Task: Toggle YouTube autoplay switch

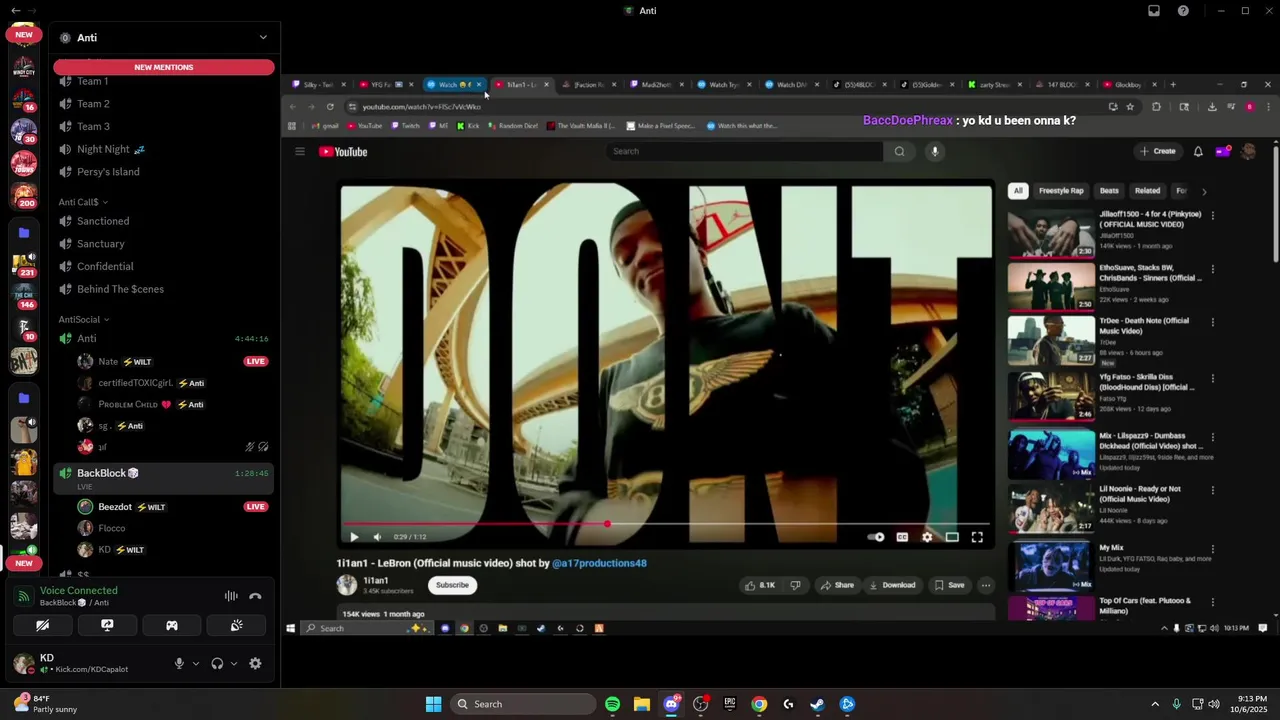Action: (876, 537)
